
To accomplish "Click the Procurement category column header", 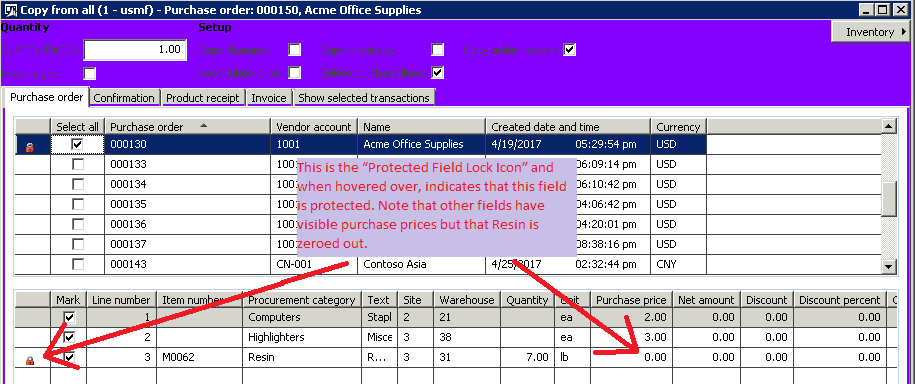I will (302, 300).
